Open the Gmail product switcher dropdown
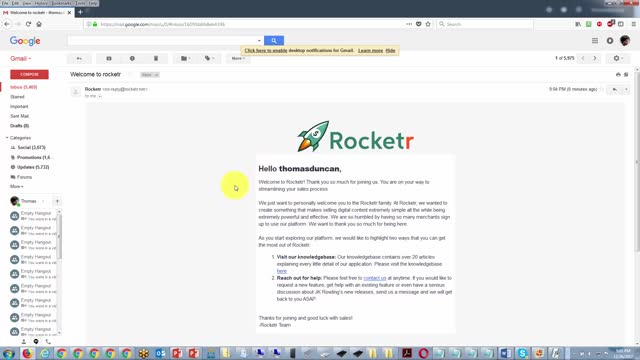The height and width of the screenshot is (360, 640). point(20,59)
